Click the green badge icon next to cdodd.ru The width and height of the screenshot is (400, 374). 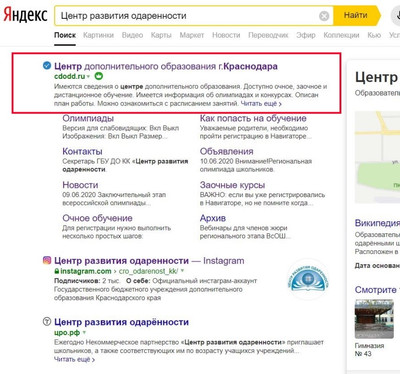point(98,76)
